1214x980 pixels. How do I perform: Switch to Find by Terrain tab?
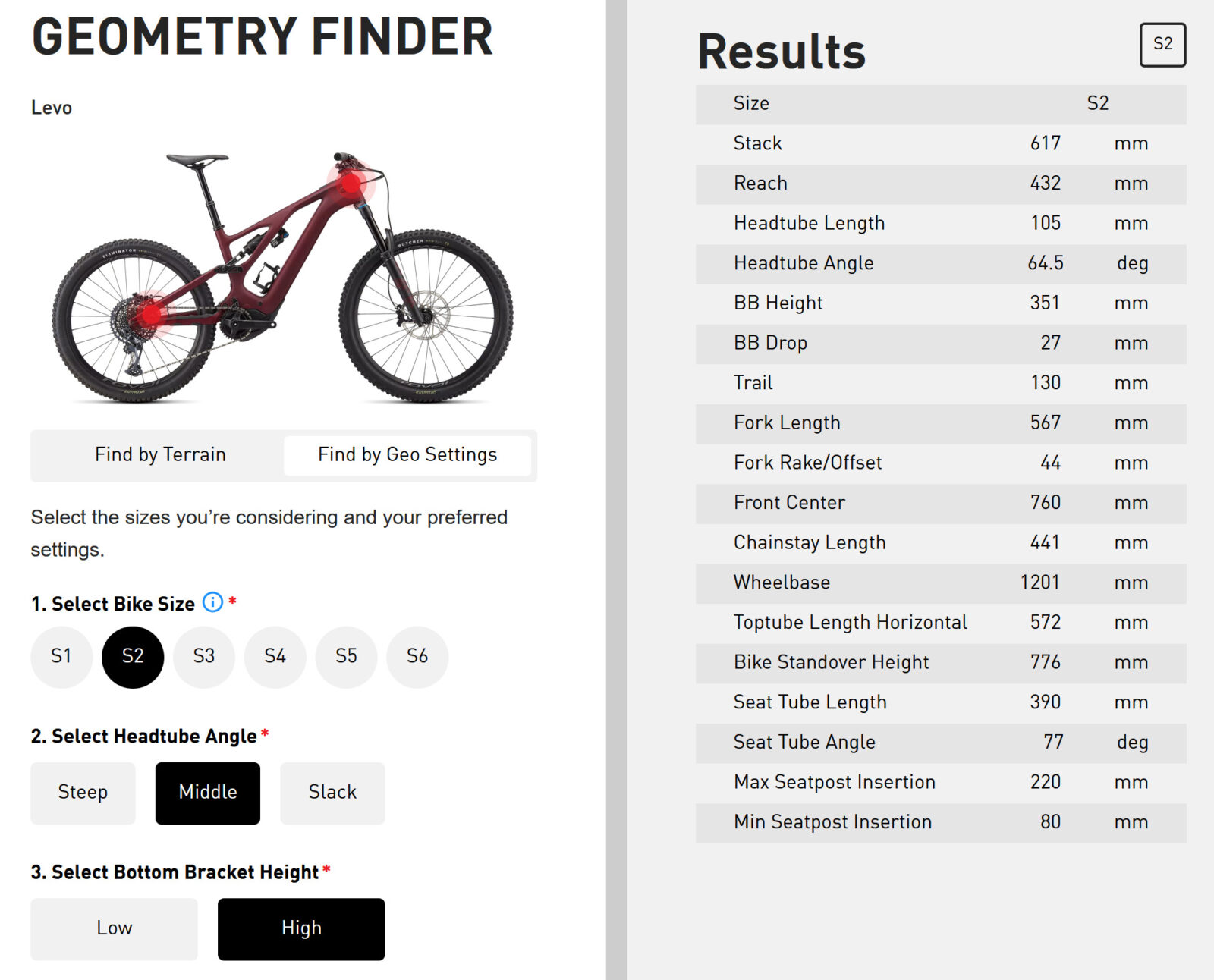tap(160, 455)
